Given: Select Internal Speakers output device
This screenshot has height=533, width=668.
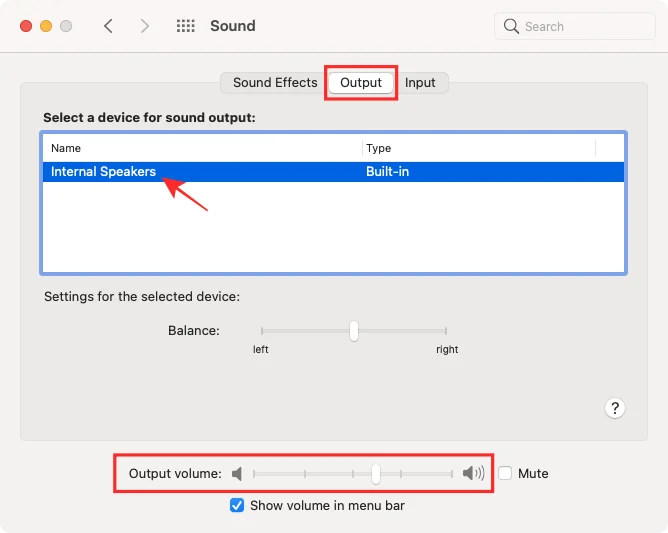Looking at the screenshot, I should [x=104, y=172].
